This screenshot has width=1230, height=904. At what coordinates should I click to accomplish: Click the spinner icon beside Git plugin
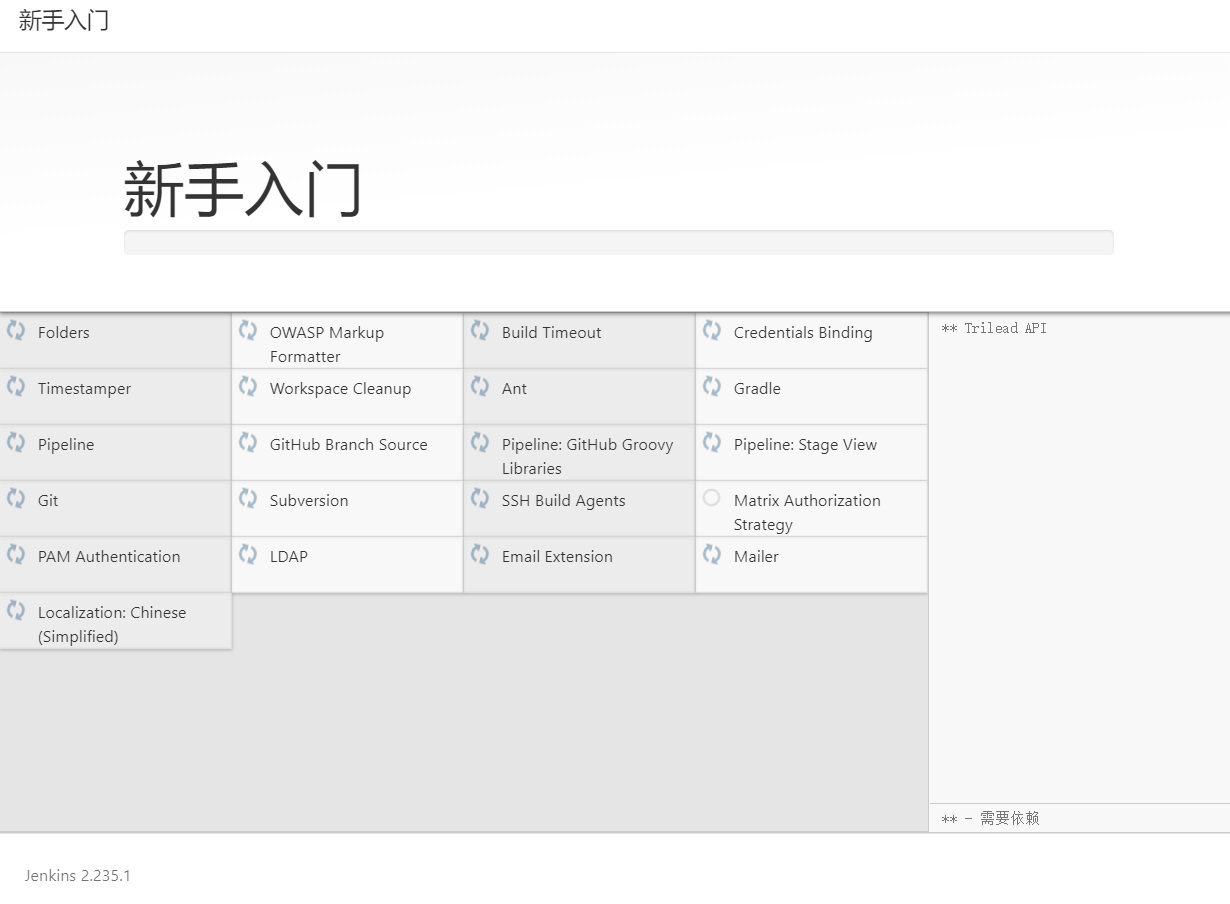click(16, 499)
